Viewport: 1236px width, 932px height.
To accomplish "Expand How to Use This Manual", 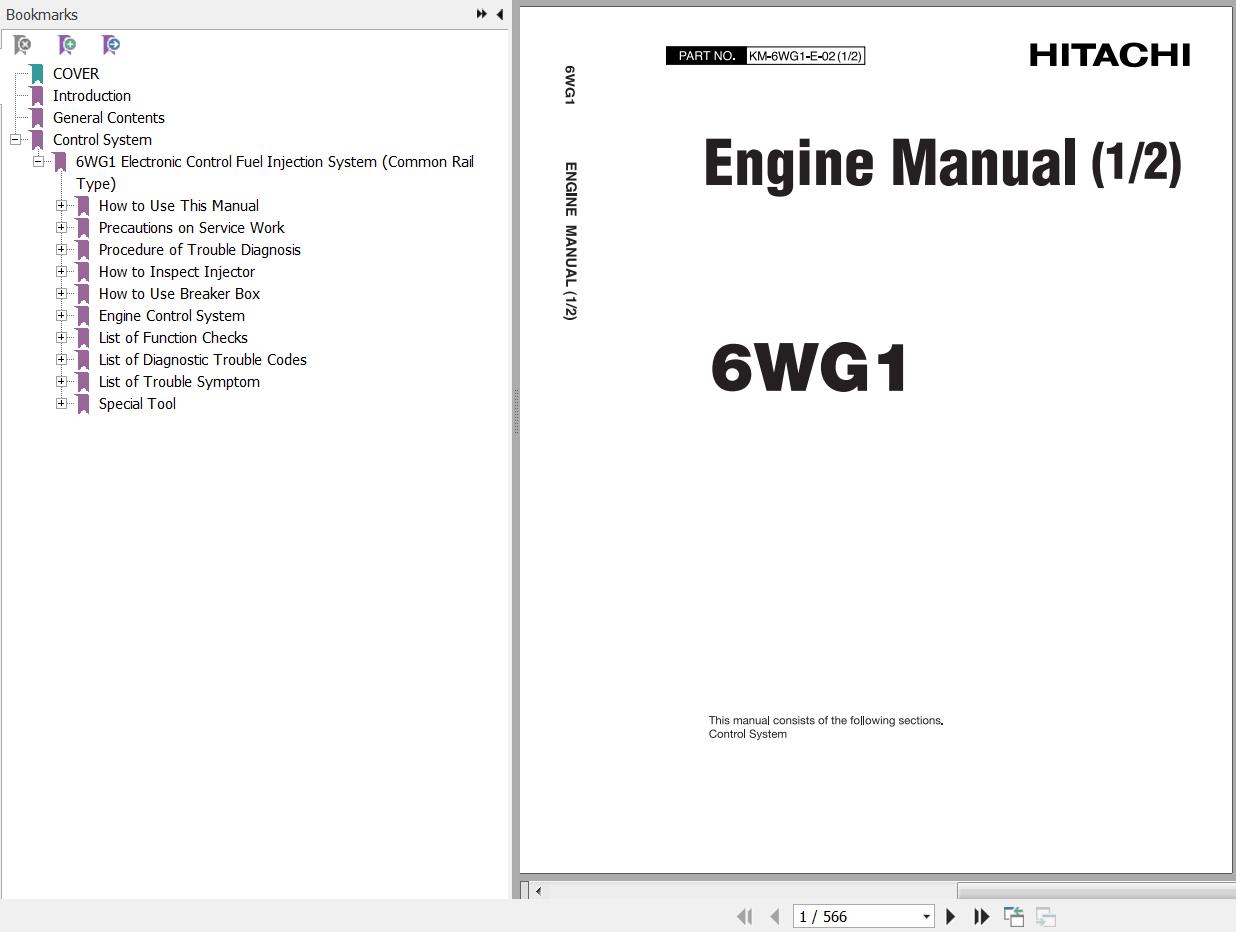I will pyautogui.click(x=61, y=206).
